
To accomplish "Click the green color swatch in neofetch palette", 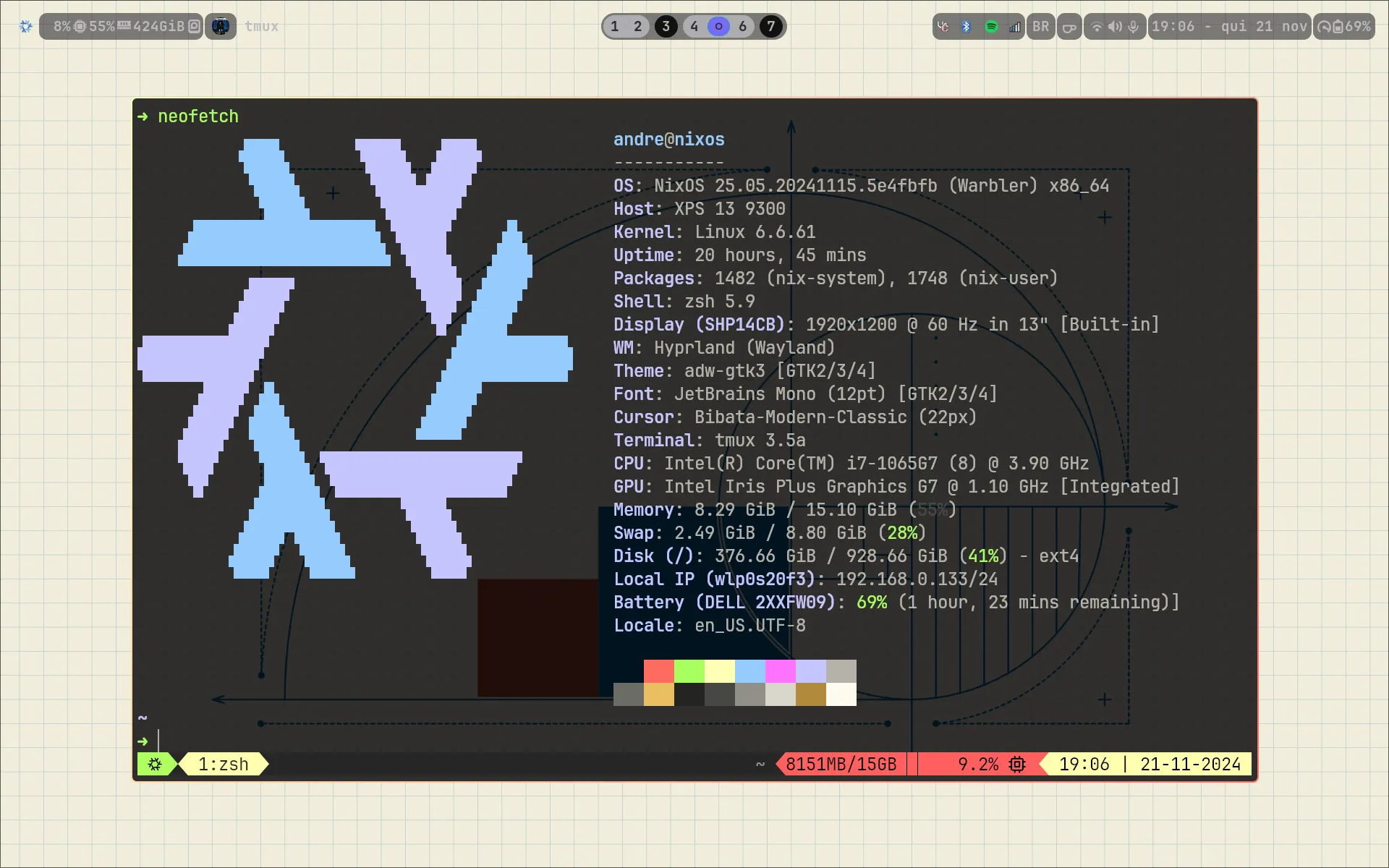I will pyautogui.click(x=689, y=671).
